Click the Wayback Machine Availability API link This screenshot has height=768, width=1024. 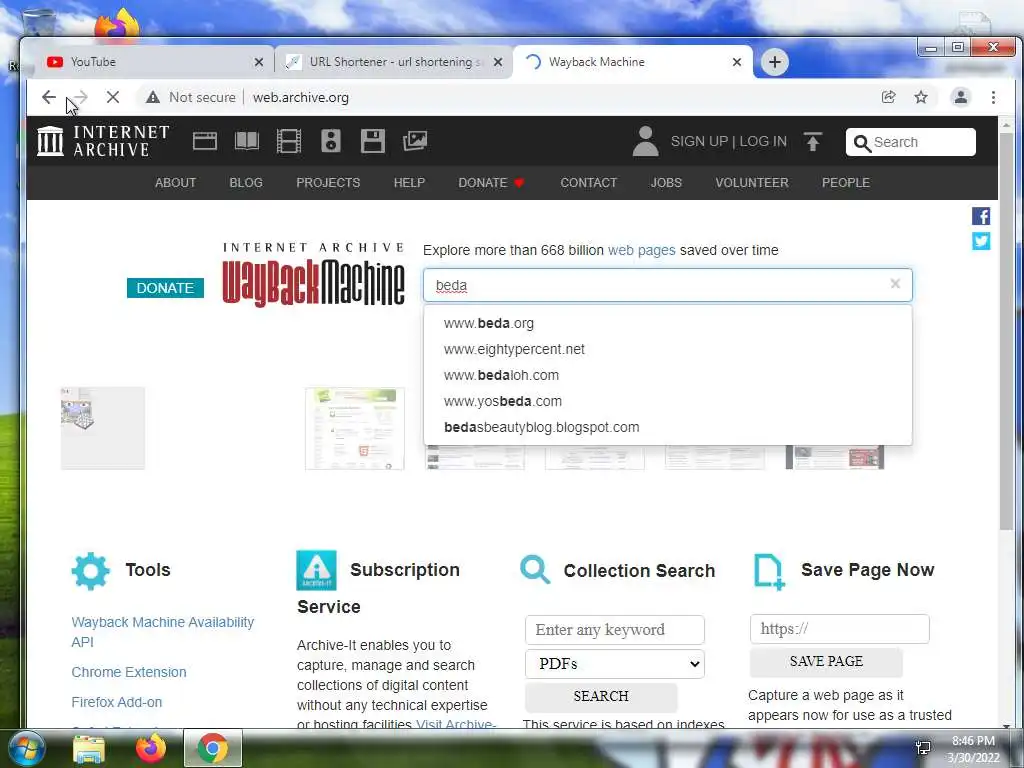163,632
